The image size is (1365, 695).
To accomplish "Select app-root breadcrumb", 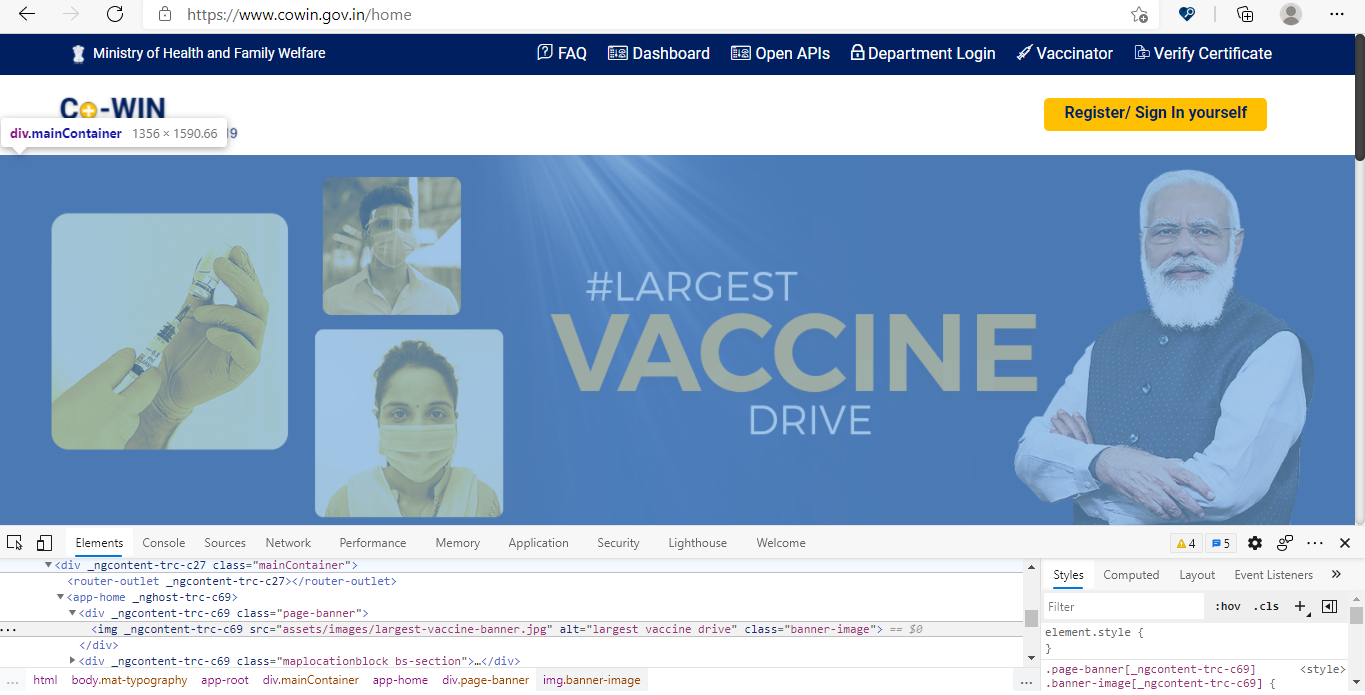I will pyautogui.click(x=225, y=680).
